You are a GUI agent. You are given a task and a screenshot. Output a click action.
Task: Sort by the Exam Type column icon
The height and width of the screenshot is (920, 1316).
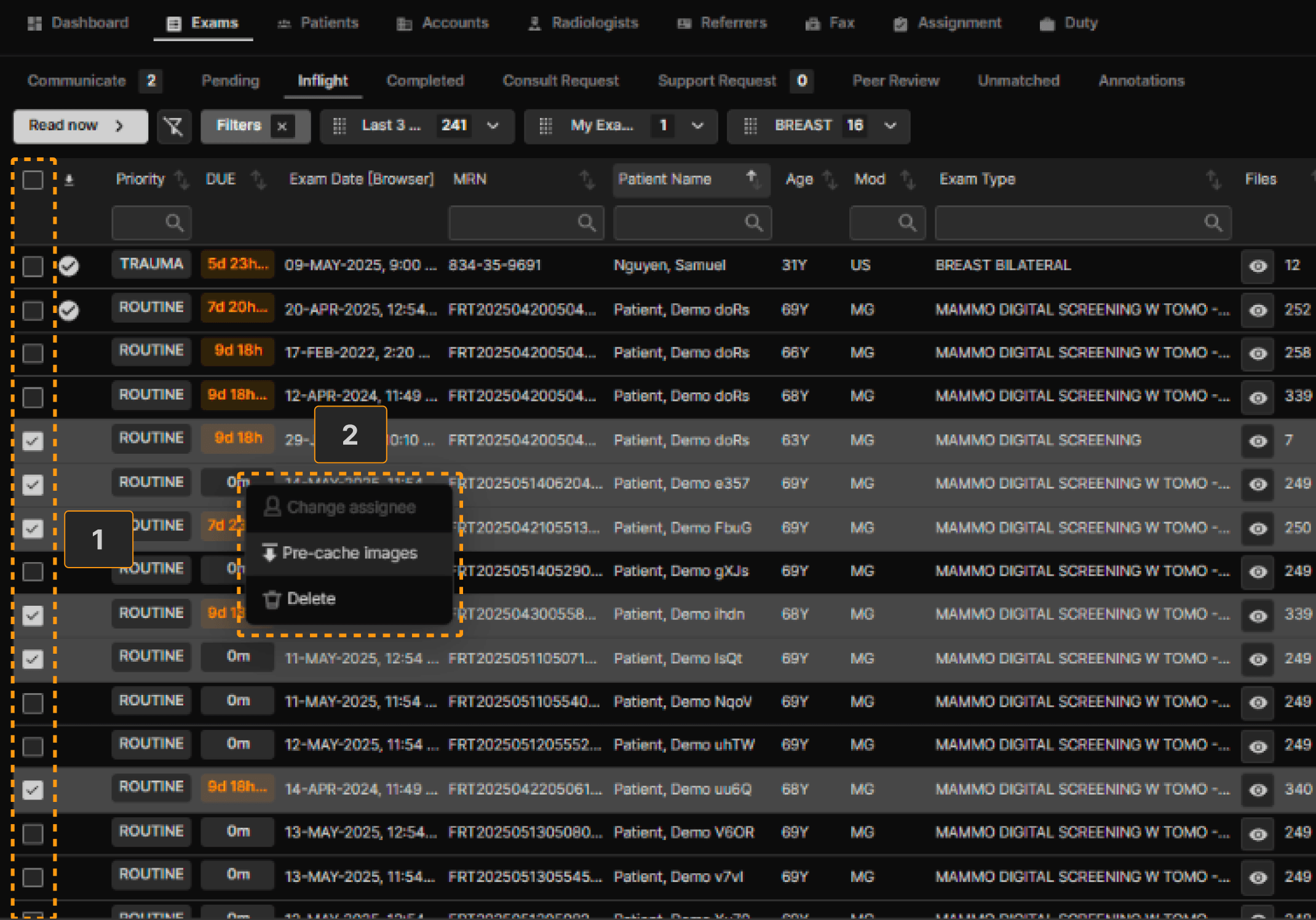pyautogui.click(x=1213, y=180)
